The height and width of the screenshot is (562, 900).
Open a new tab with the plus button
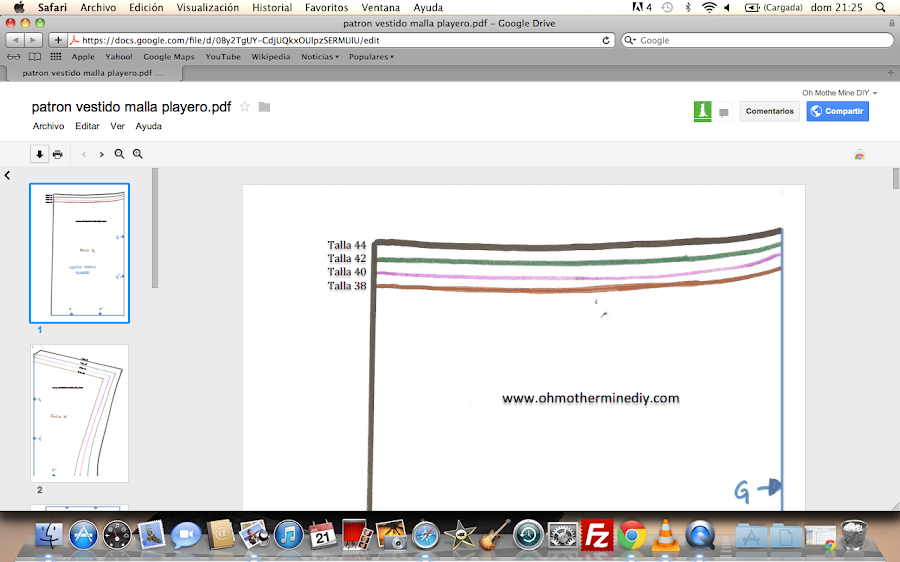point(890,73)
